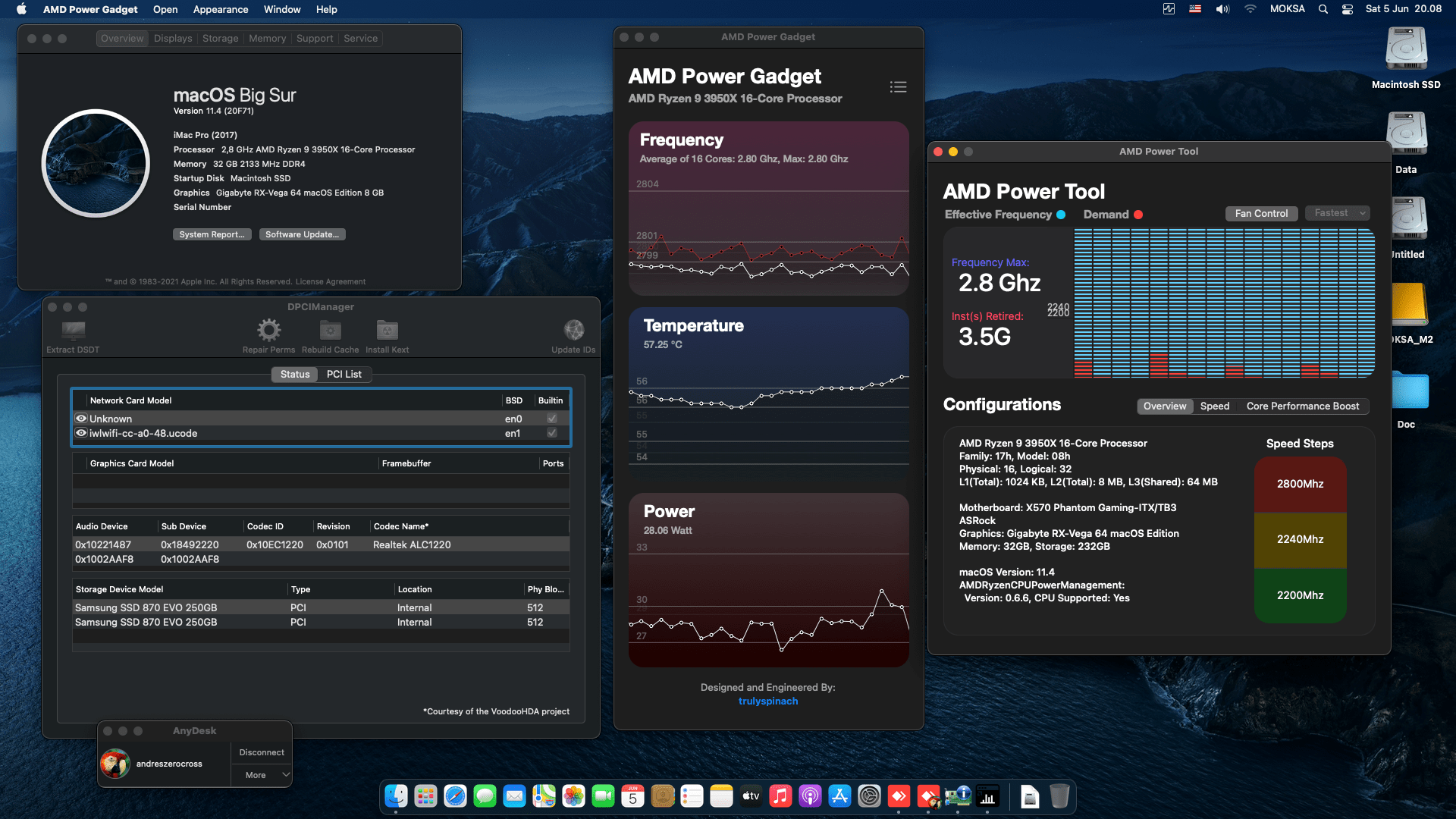Open Mail from the dock
1456x819 pixels.
(x=514, y=796)
